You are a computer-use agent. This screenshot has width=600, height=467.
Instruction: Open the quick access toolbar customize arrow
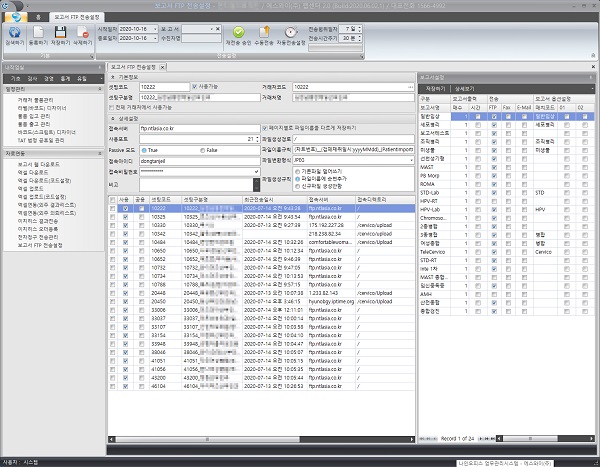pos(28,6)
